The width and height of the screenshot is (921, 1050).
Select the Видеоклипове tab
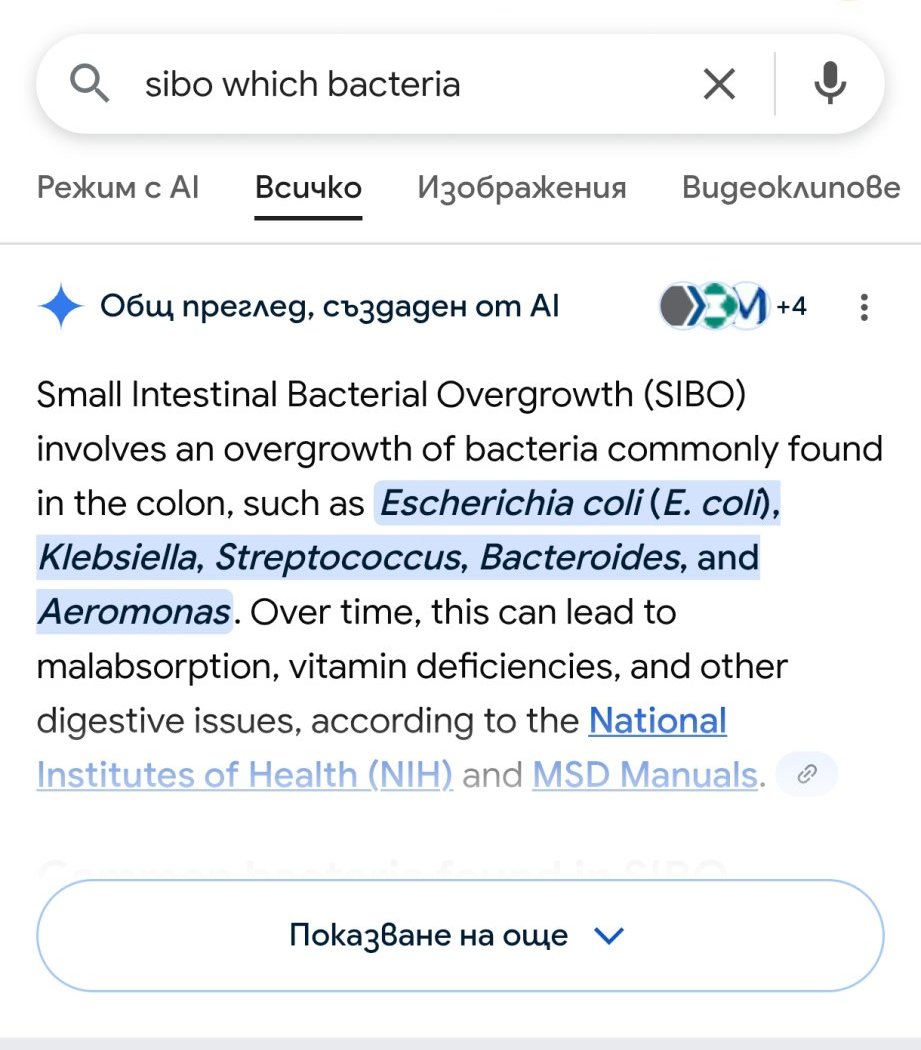pos(791,187)
